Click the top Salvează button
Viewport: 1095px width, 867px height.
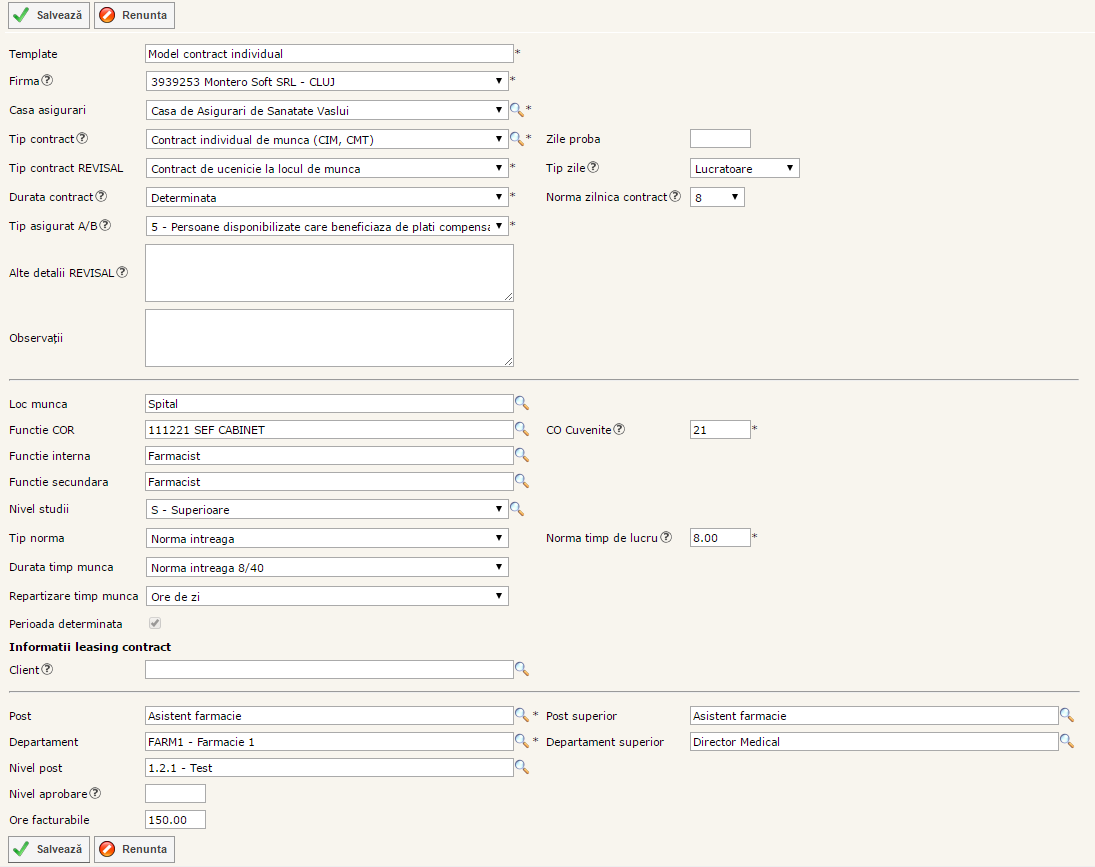49,16
